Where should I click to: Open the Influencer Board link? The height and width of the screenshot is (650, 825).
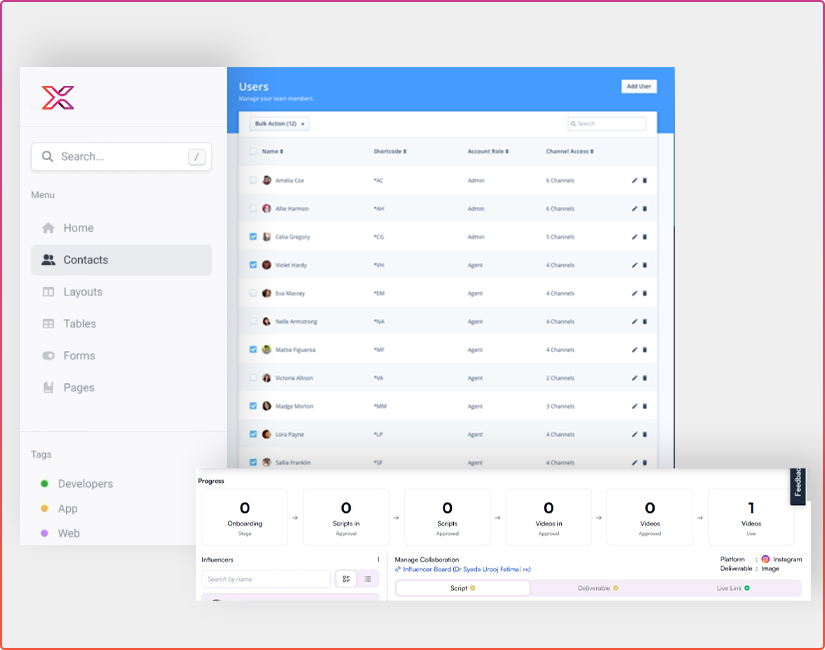(466, 569)
